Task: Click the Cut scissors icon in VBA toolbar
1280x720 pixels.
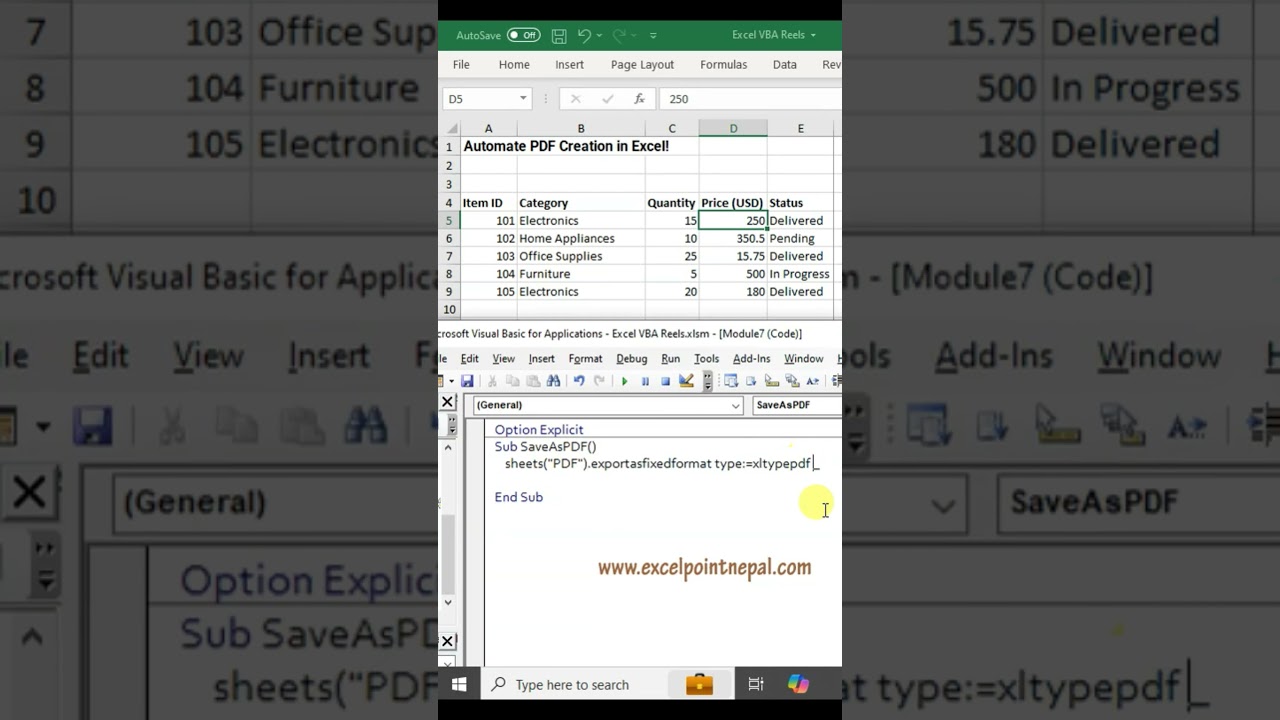Action: (492, 381)
